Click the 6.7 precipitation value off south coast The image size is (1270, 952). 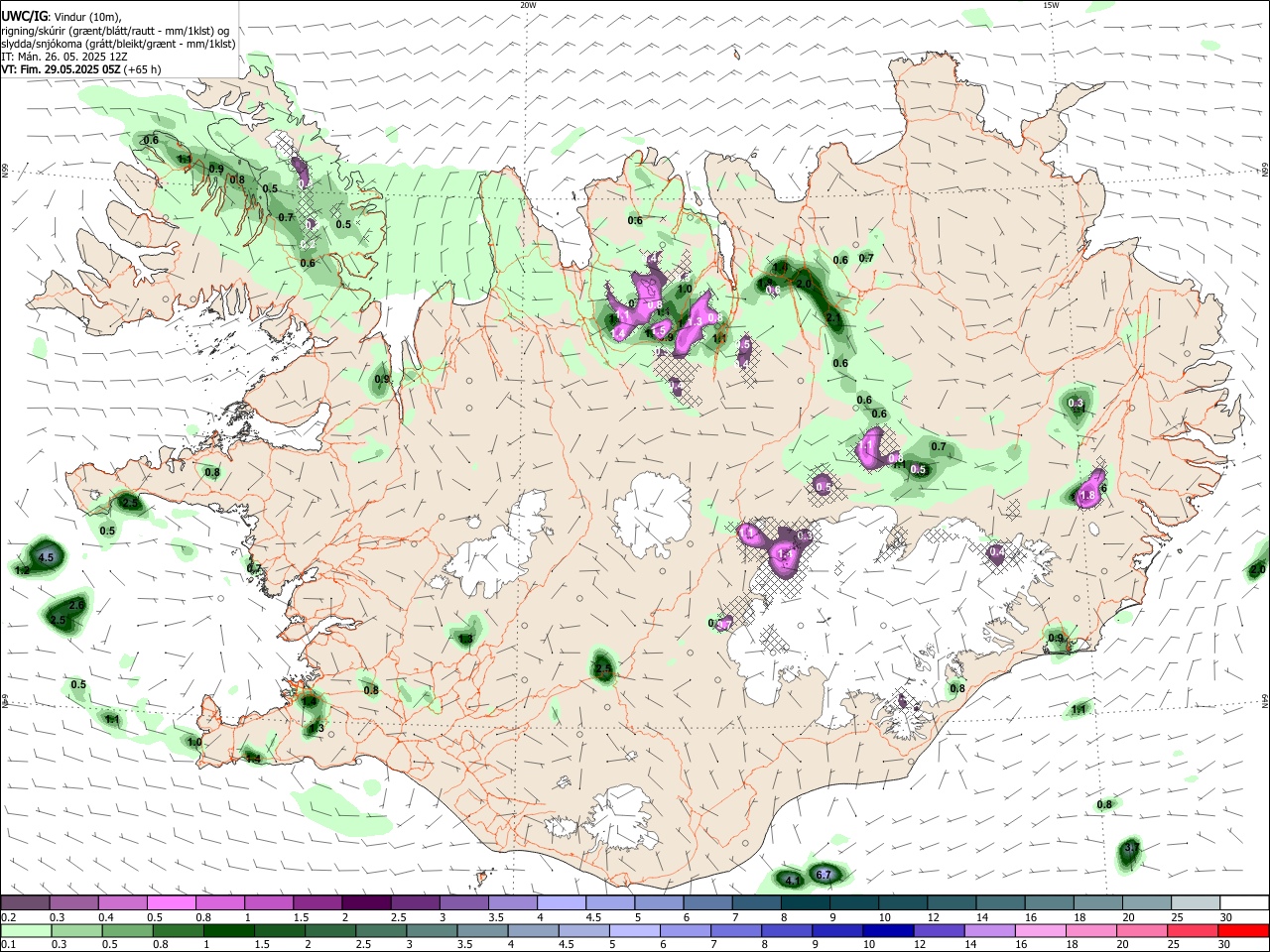click(x=823, y=875)
